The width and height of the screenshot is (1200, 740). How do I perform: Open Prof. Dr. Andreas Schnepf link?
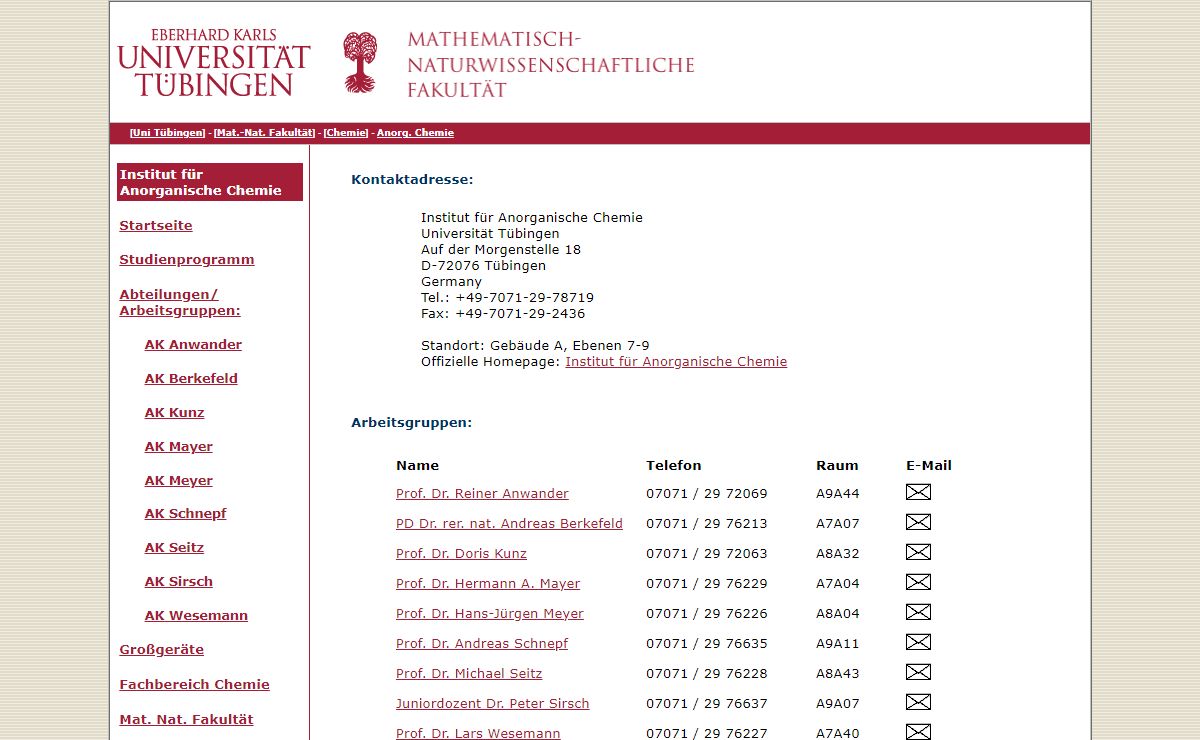click(482, 644)
